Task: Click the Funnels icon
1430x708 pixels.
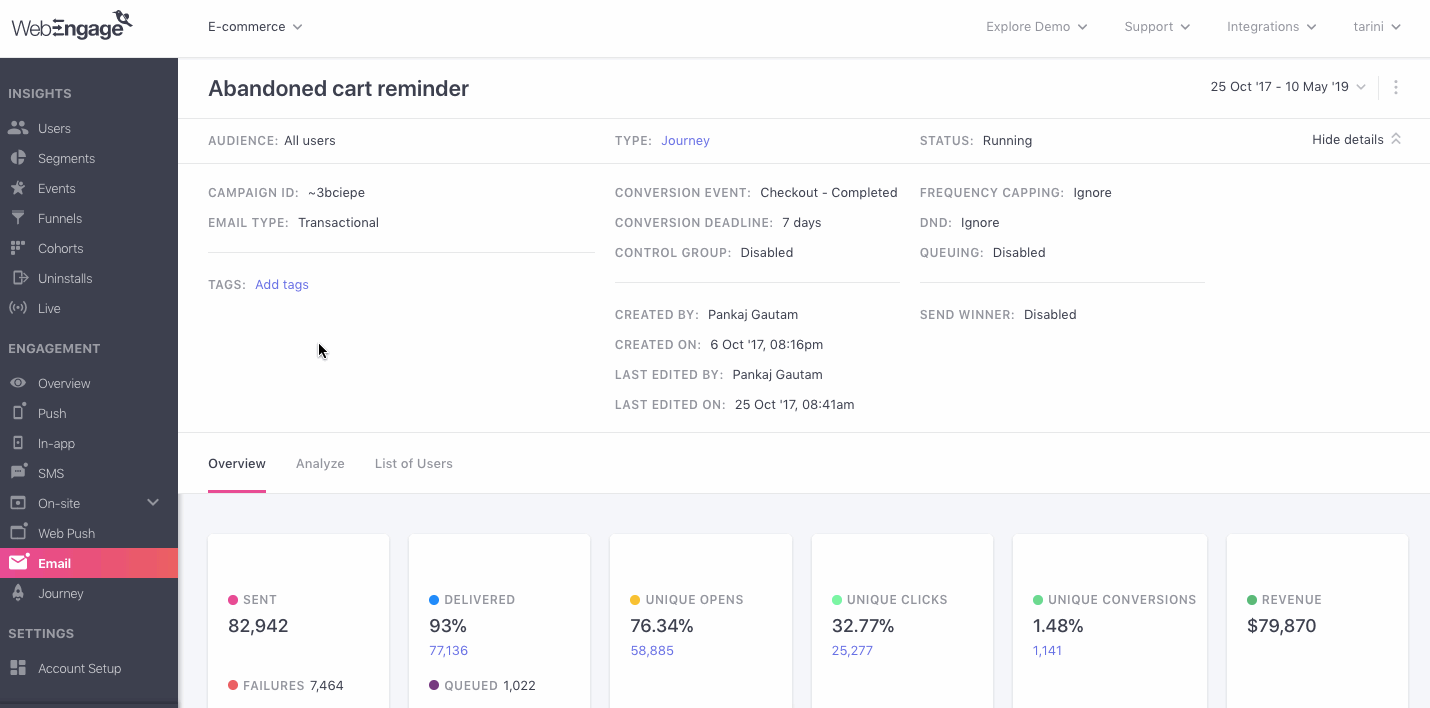Action: [x=18, y=218]
